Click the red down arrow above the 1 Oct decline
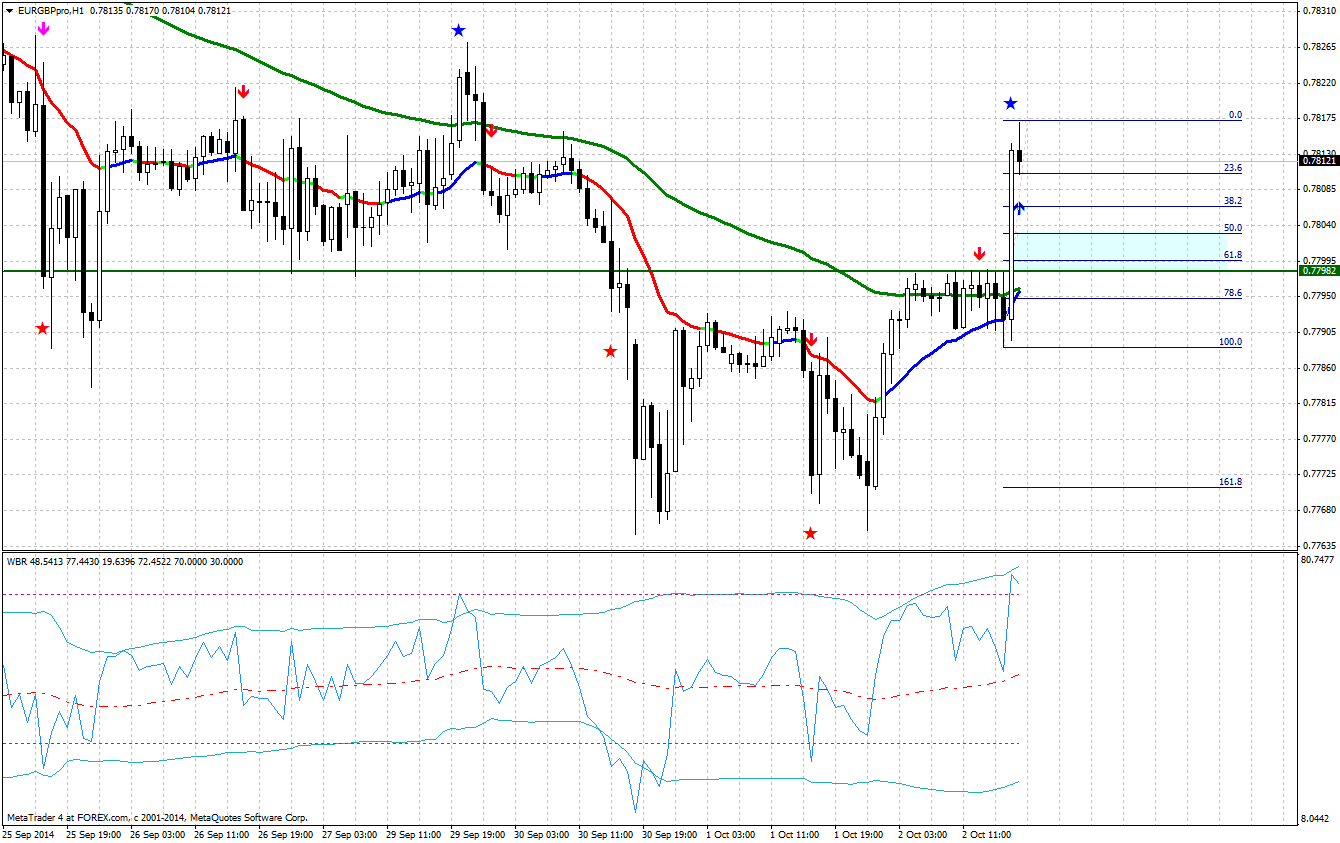 point(813,339)
